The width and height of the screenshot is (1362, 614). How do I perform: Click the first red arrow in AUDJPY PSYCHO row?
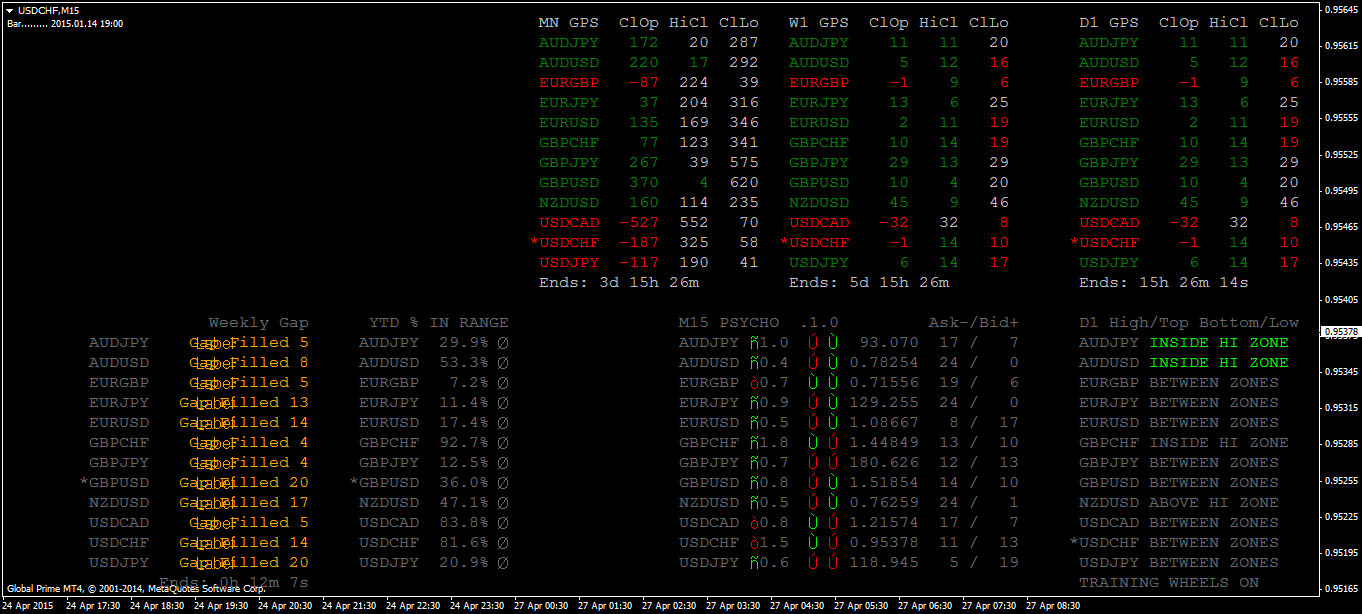814,342
